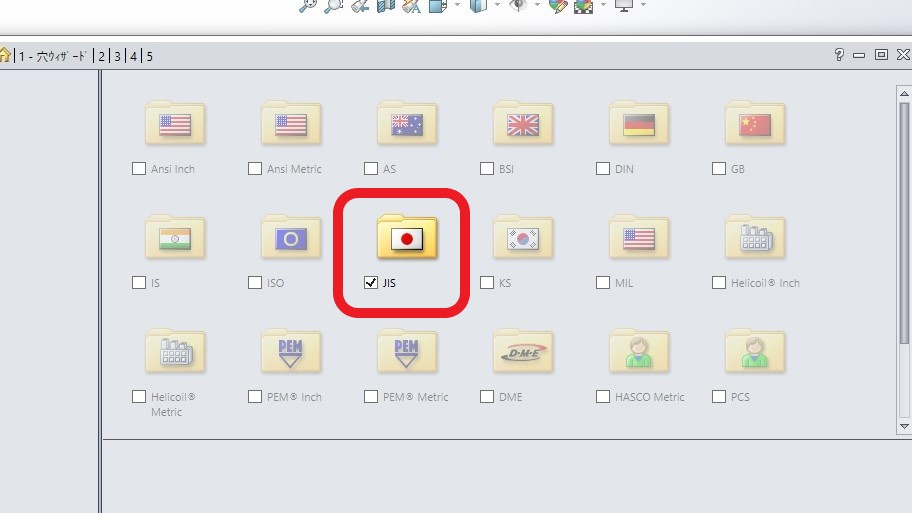Open the JIS standard folder icon
The image size is (912, 513).
407,237
